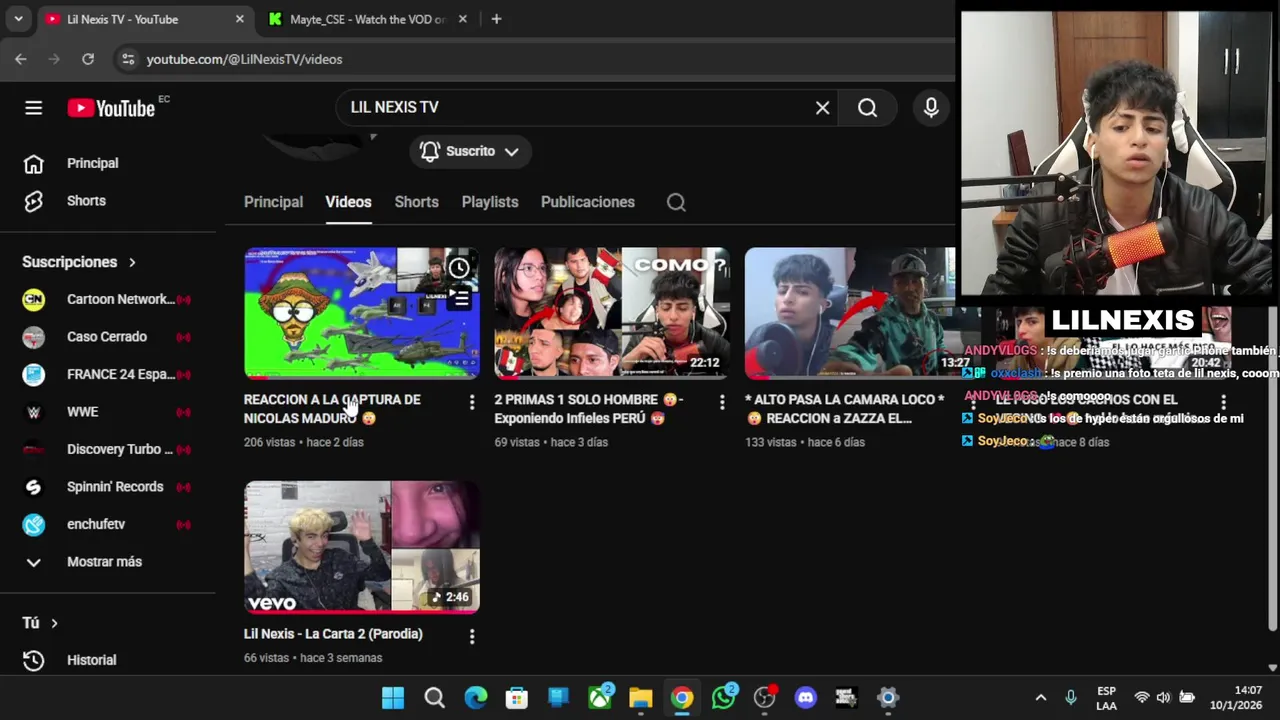Viewport: 1280px width, 720px height.
Task: Click the browser address bar URL
Action: (x=244, y=59)
